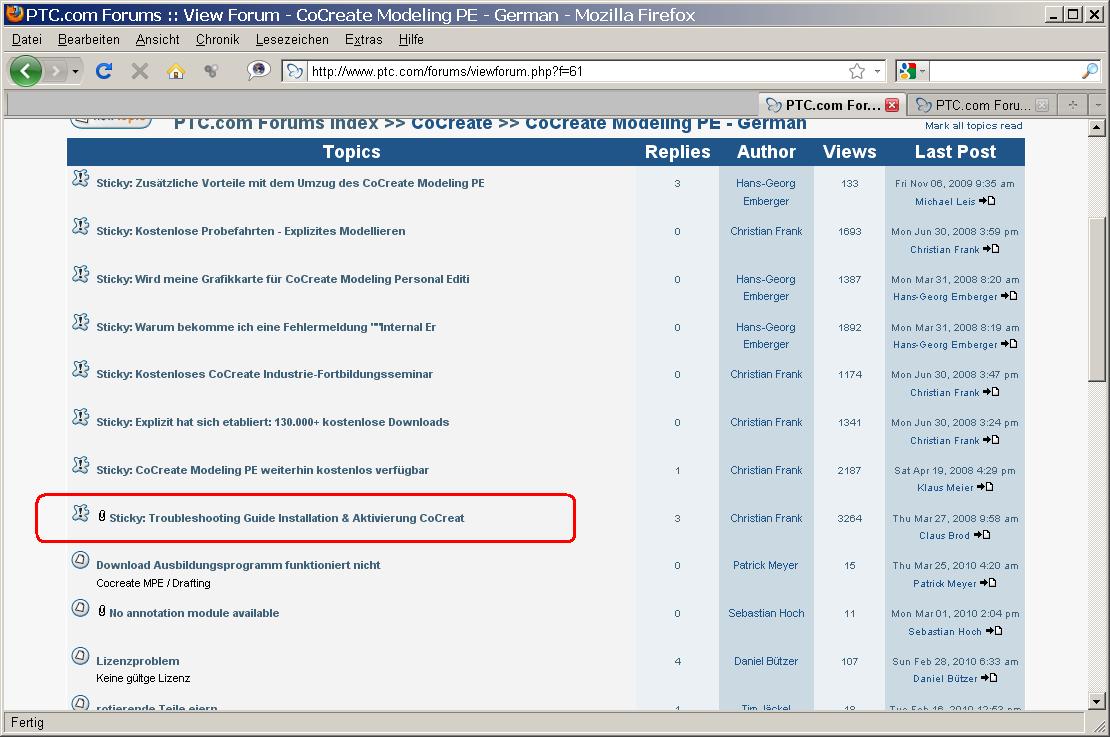Click 'Fertig' in the status bar

pos(28,722)
